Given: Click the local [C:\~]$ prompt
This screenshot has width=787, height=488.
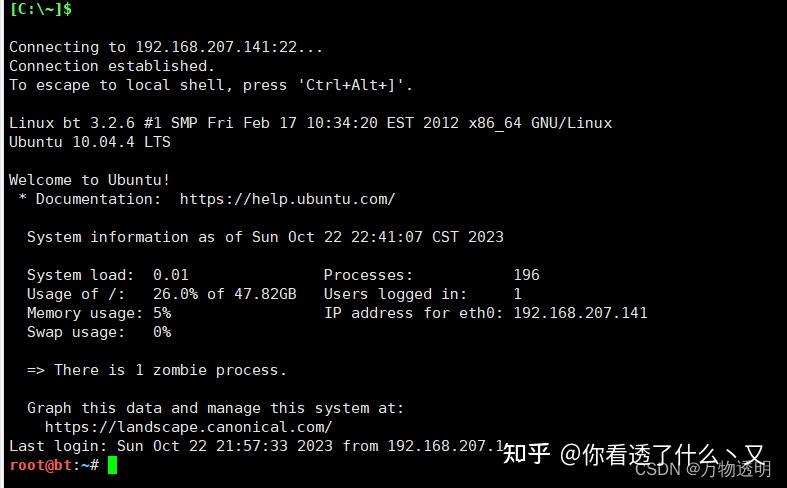Looking at the screenshot, I should click(x=41, y=9).
